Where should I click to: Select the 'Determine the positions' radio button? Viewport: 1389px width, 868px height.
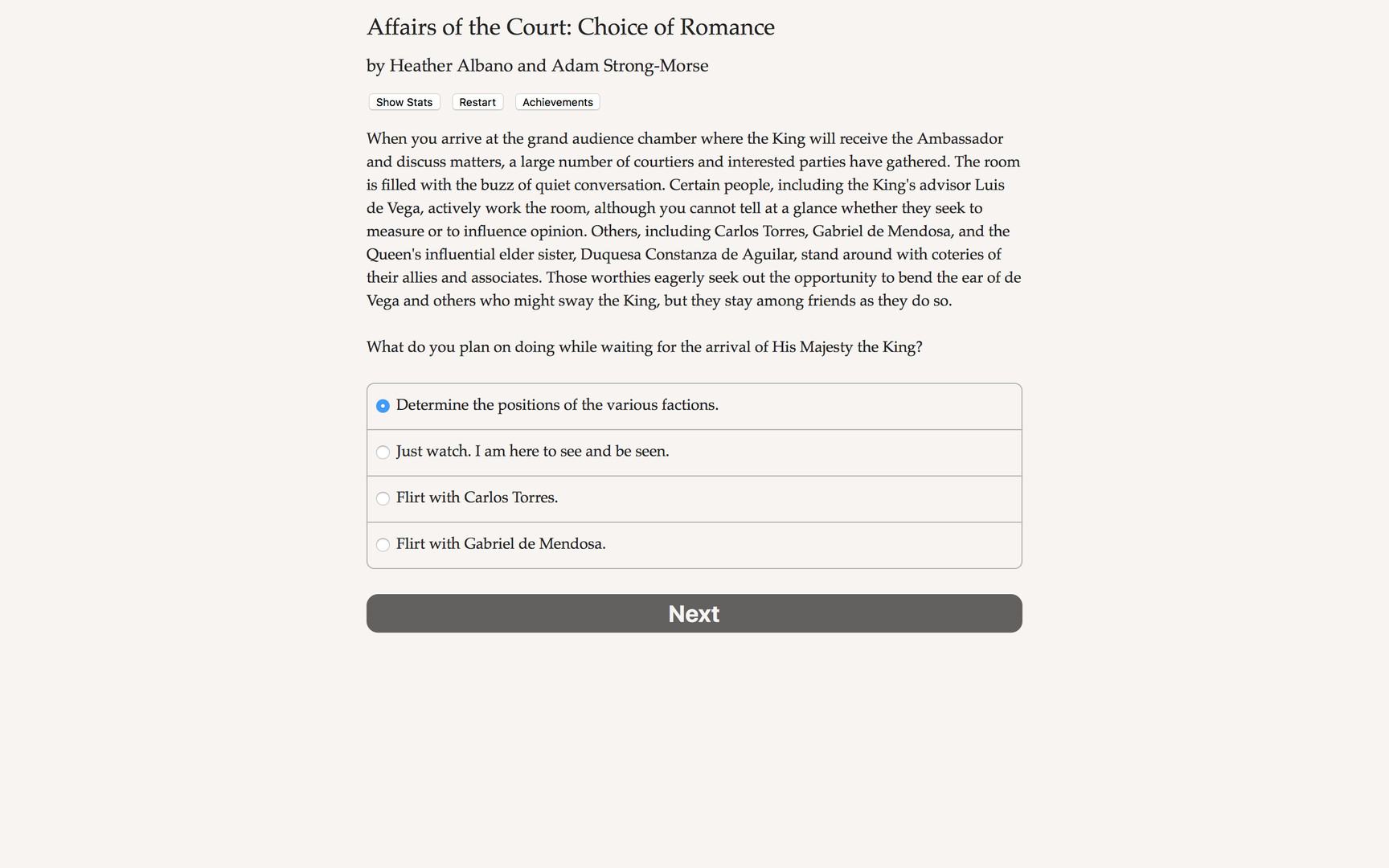(x=383, y=406)
